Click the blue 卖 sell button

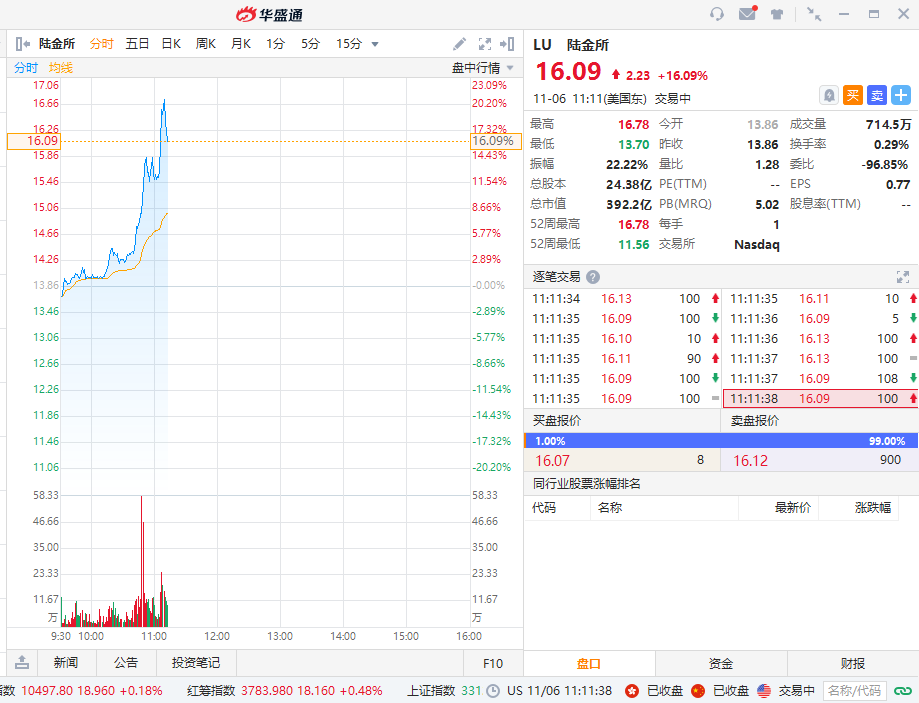point(877,95)
